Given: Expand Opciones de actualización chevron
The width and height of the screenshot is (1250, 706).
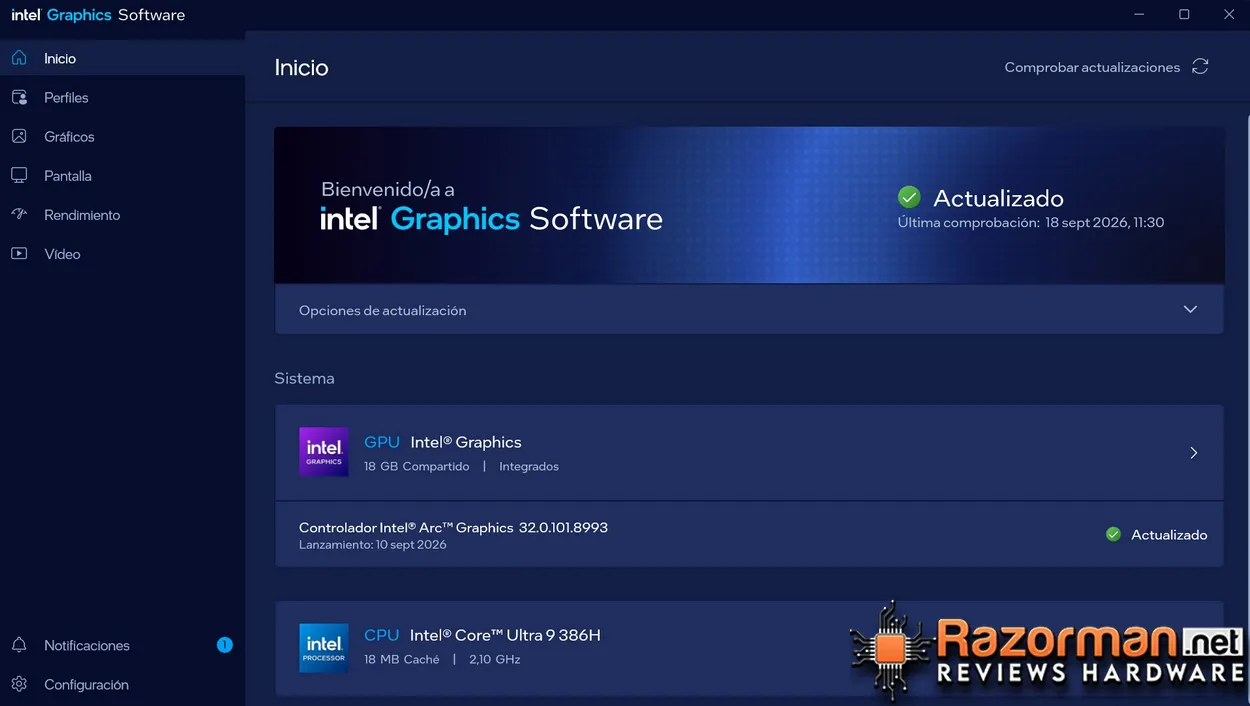Looking at the screenshot, I should (1190, 309).
